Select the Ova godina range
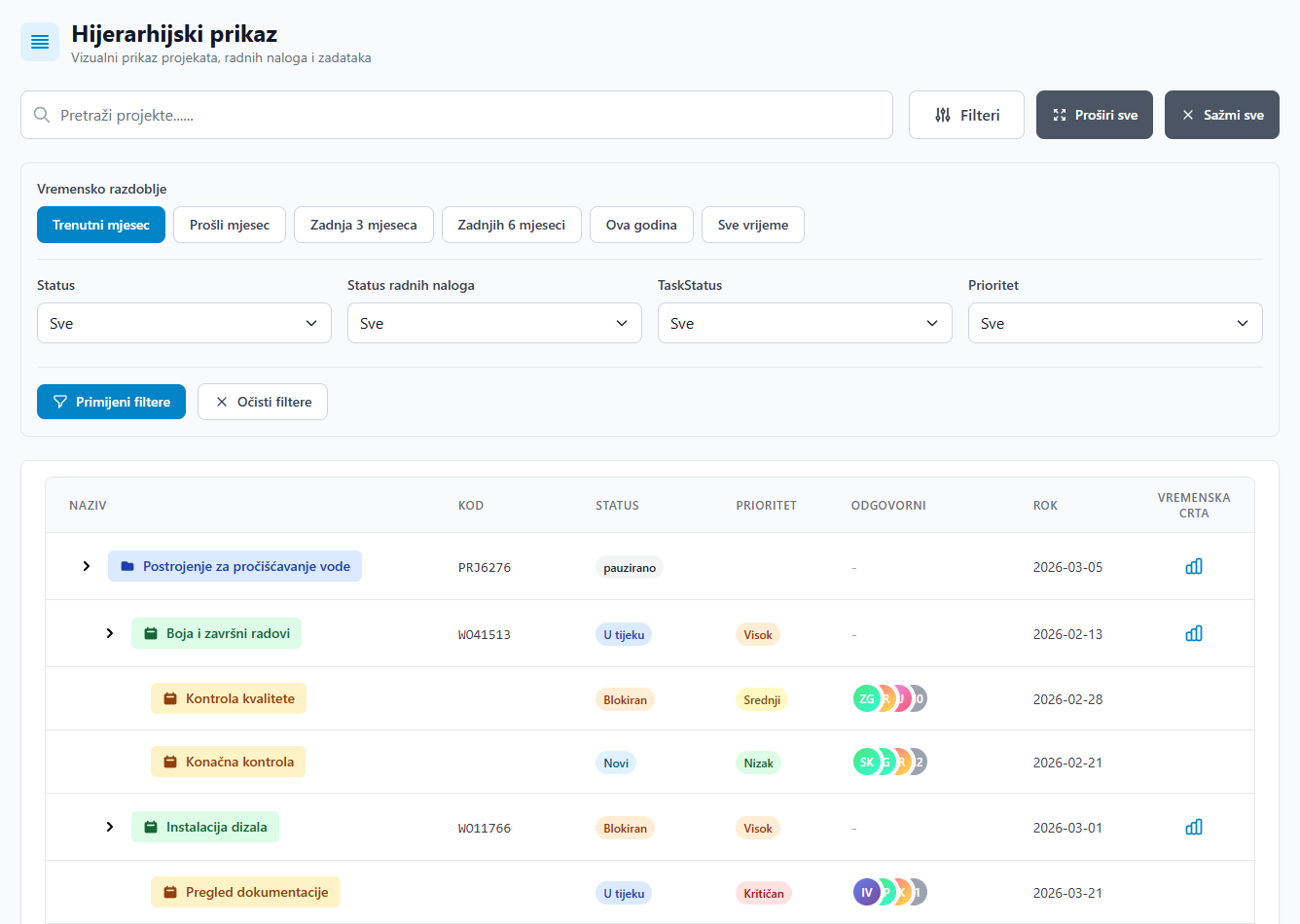Image resolution: width=1300 pixels, height=924 pixels. click(641, 225)
